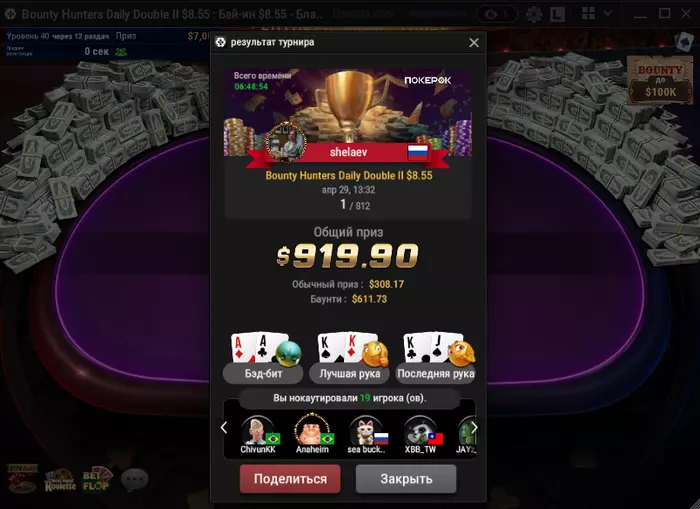700x509 pixels.
Task: Click the Закрыть button
Action: pyautogui.click(x=406, y=479)
